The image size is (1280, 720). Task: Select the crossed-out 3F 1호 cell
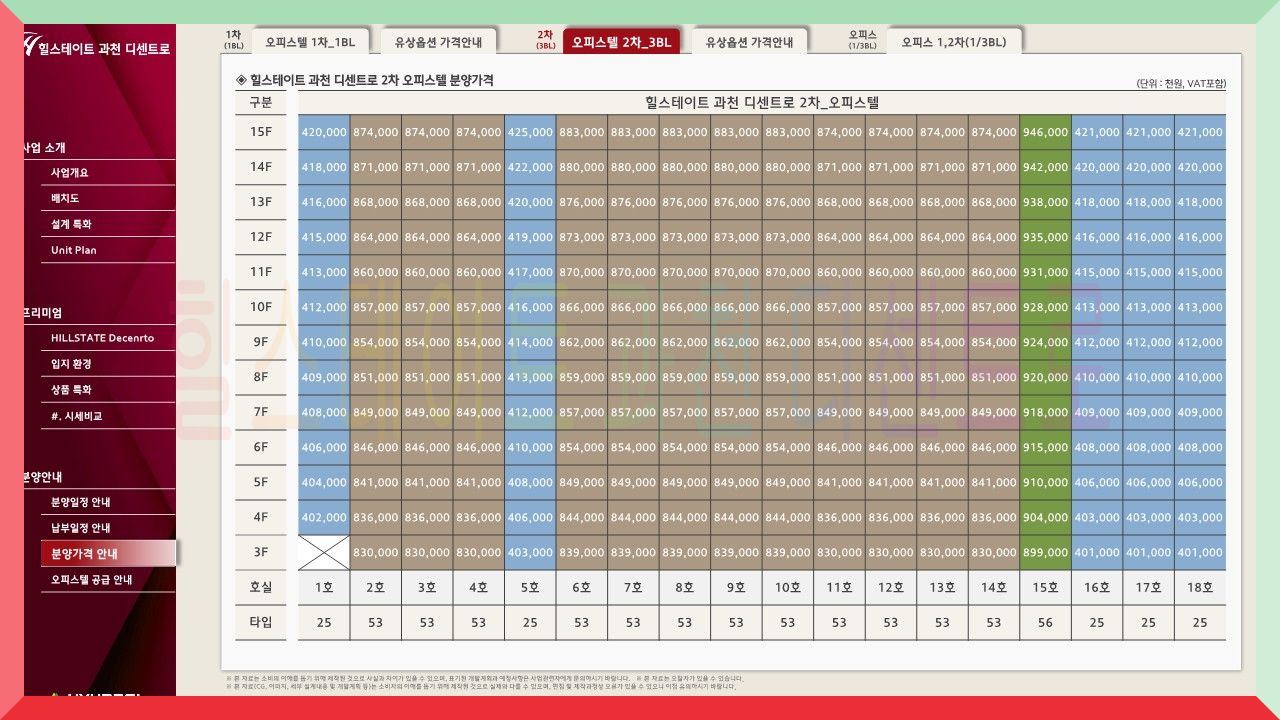coord(324,552)
